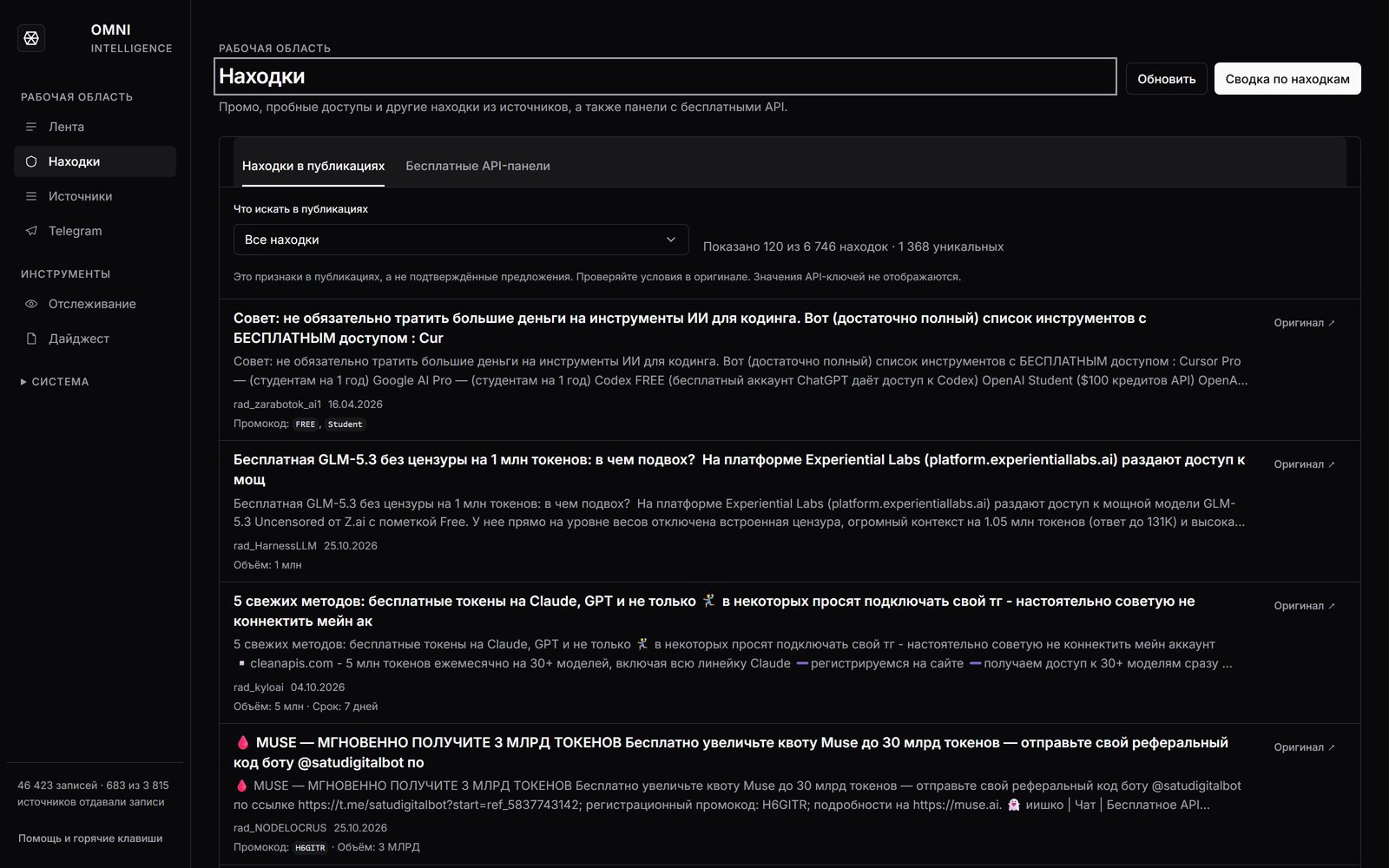Viewport: 1389px width, 868px height.
Task: Open Оригинал link for the MUSE post
Action: (1304, 747)
